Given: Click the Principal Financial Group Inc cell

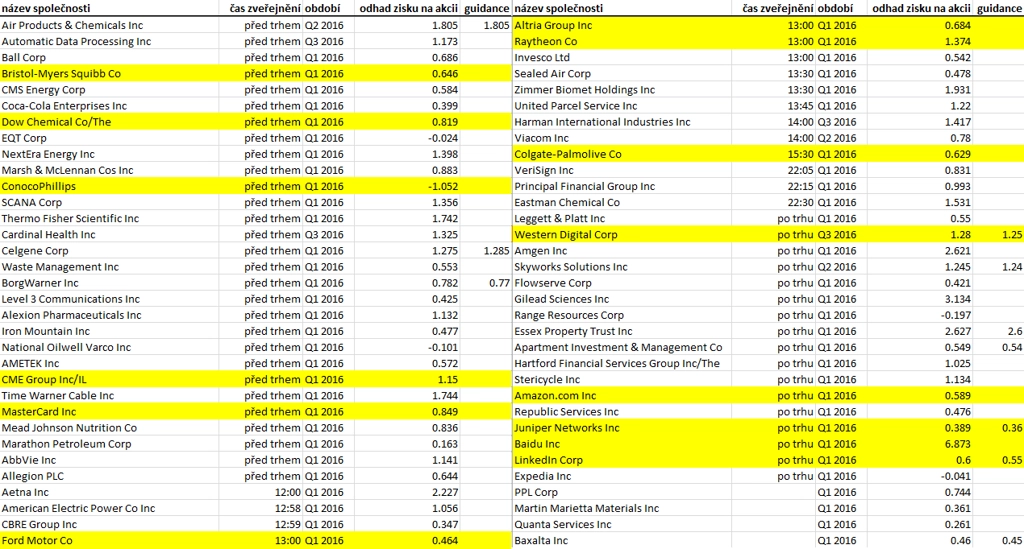Looking at the screenshot, I should click(x=622, y=186).
